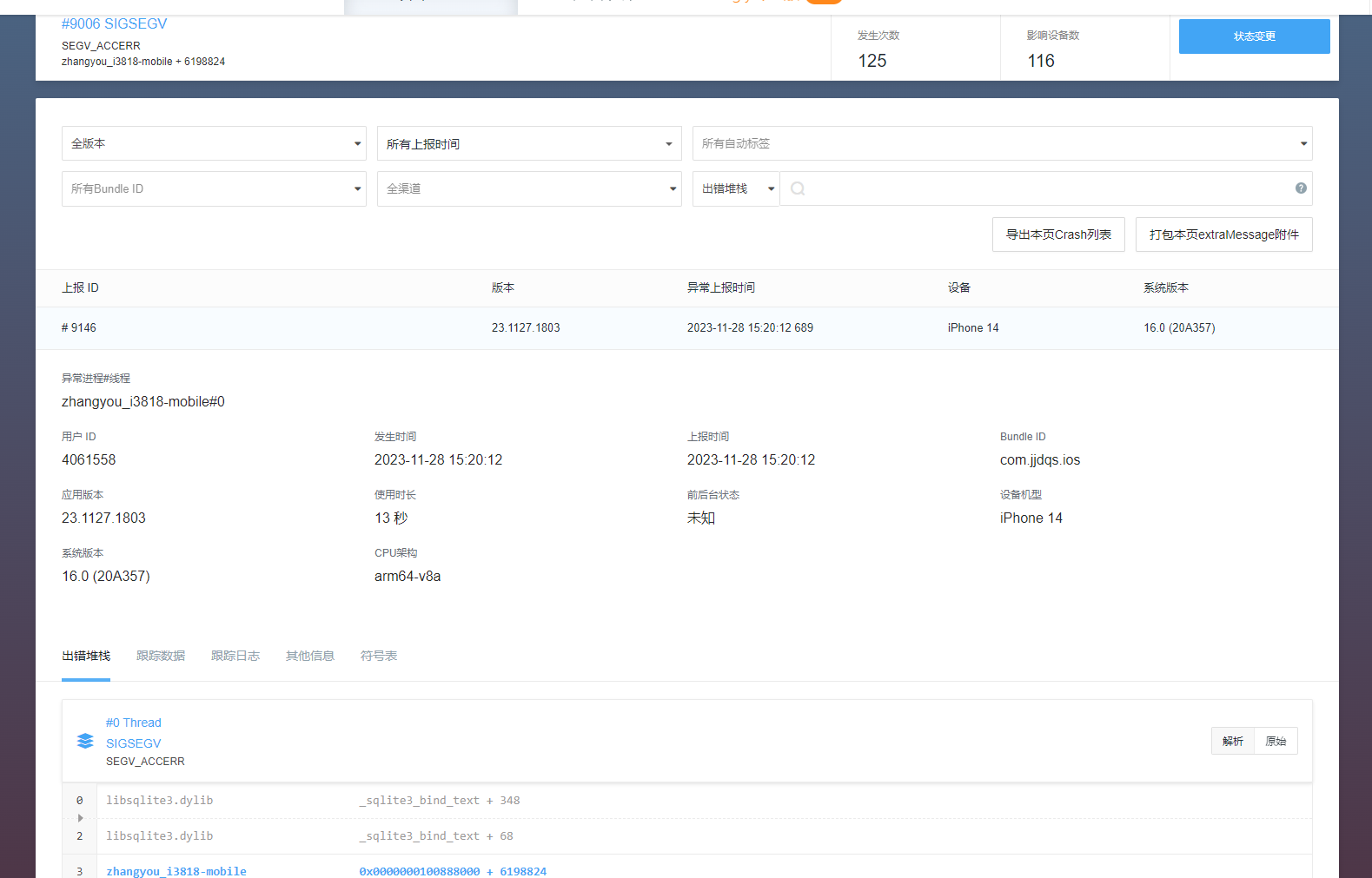Click stack frame 0 libsqlite3.dylib
The height and width of the screenshot is (878, 1372).
coord(160,801)
